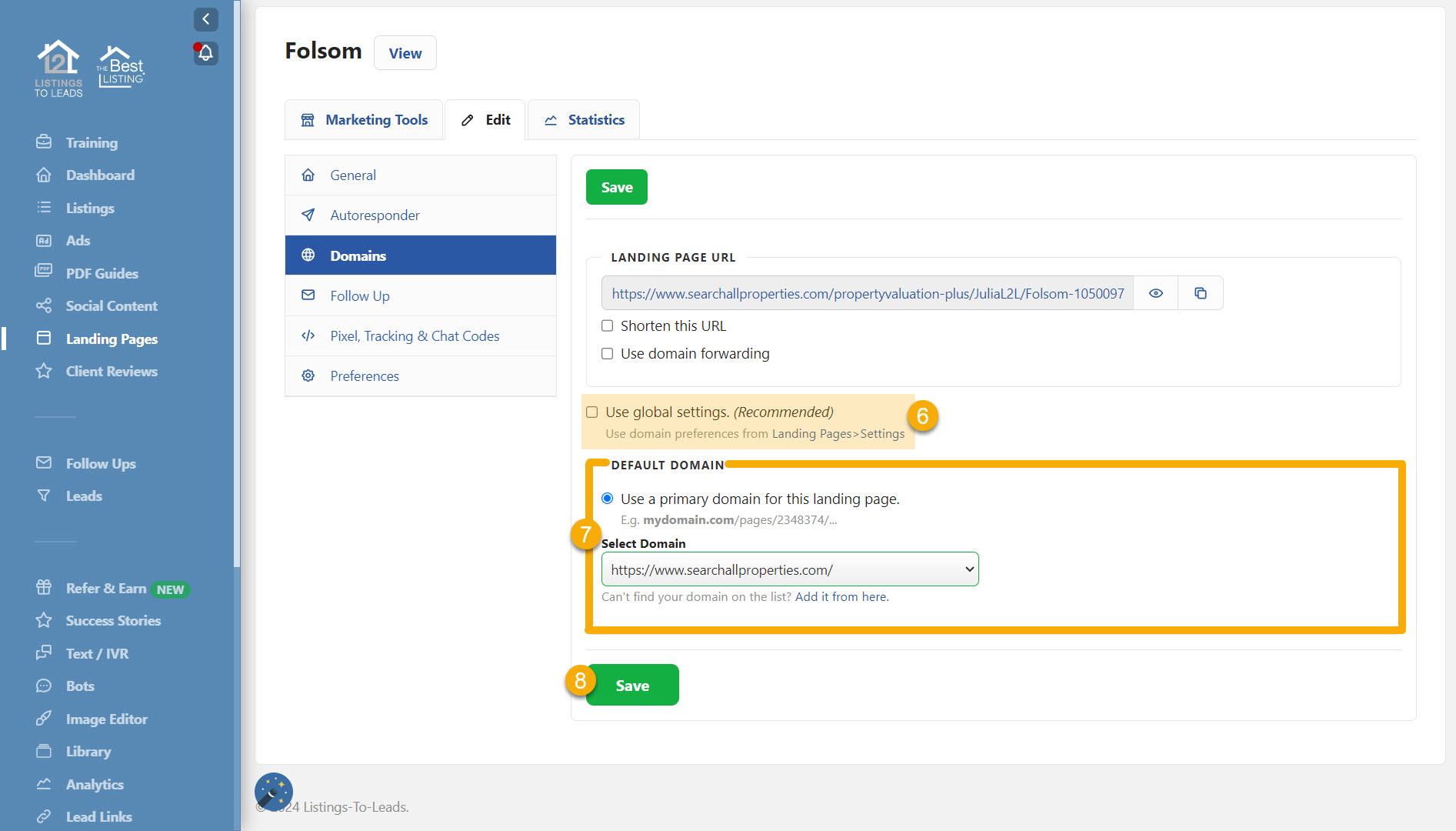Open the magic wand helper icon

click(273, 792)
